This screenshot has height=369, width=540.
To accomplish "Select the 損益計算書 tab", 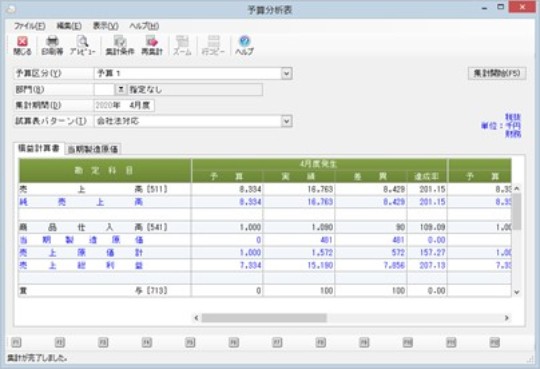I will point(39,148).
